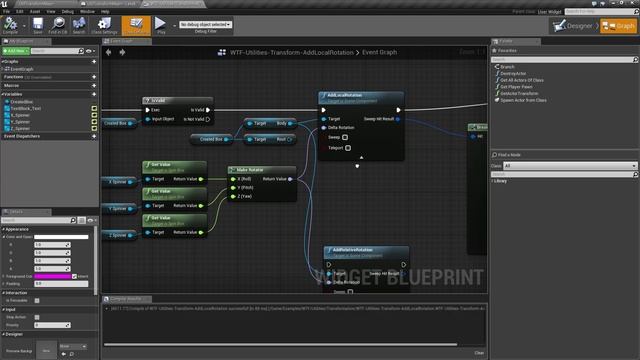The width and height of the screenshot is (640, 360).
Task: Click the Search toolbar icon
Action: coord(79,26)
